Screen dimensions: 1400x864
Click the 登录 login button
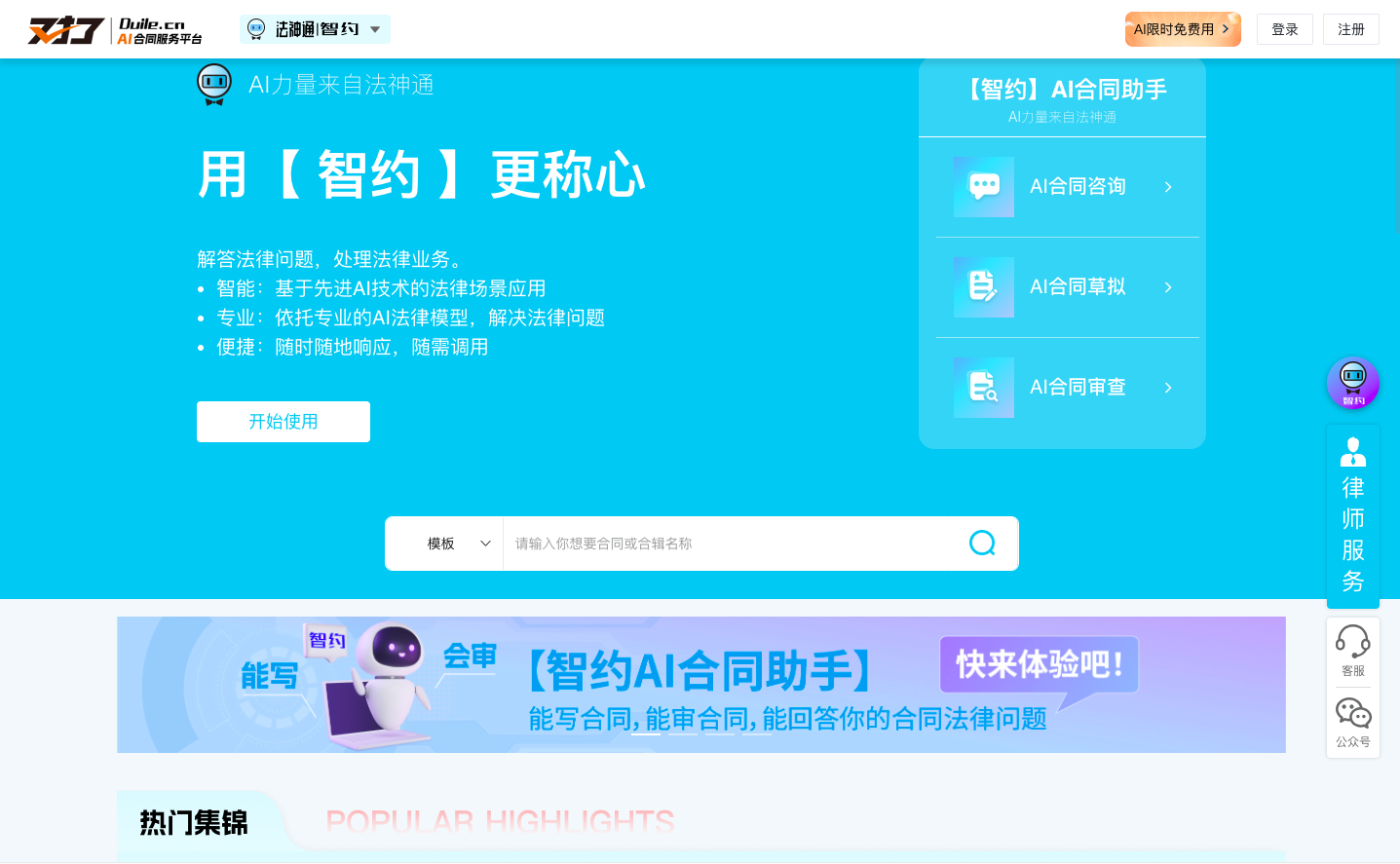tap(1284, 28)
